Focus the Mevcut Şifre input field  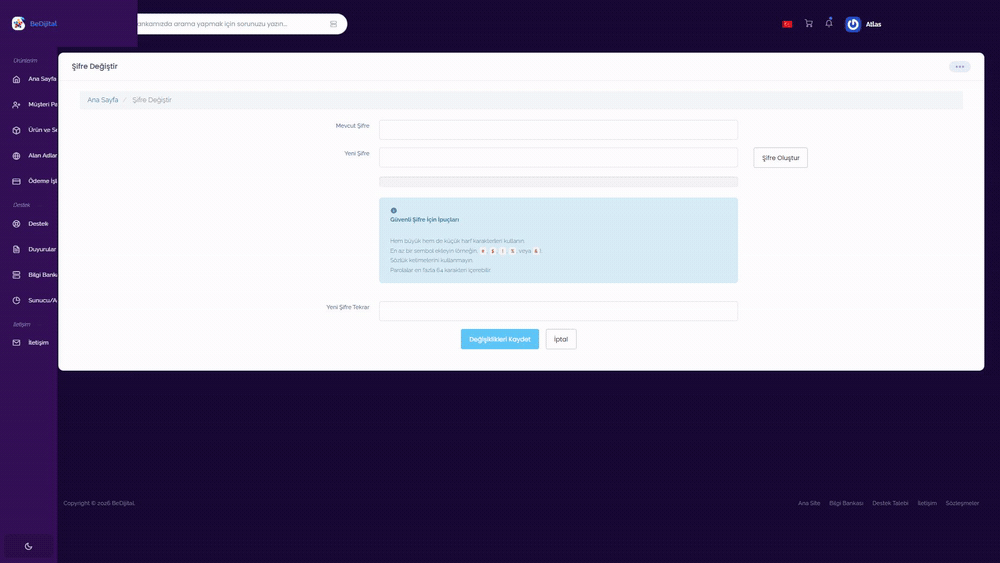coord(558,129)
